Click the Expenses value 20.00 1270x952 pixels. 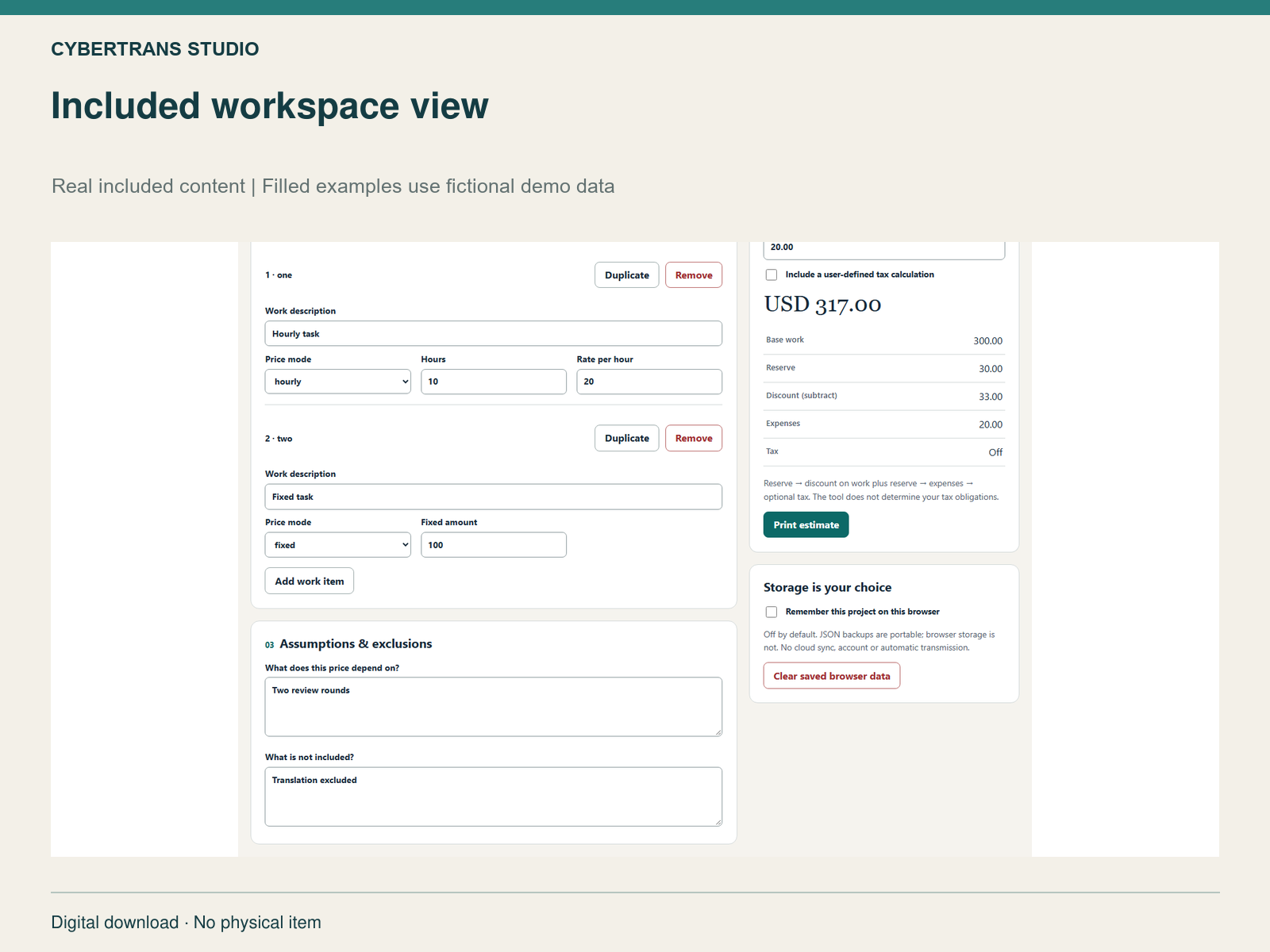pyautogui.click(x=990, y=424)
